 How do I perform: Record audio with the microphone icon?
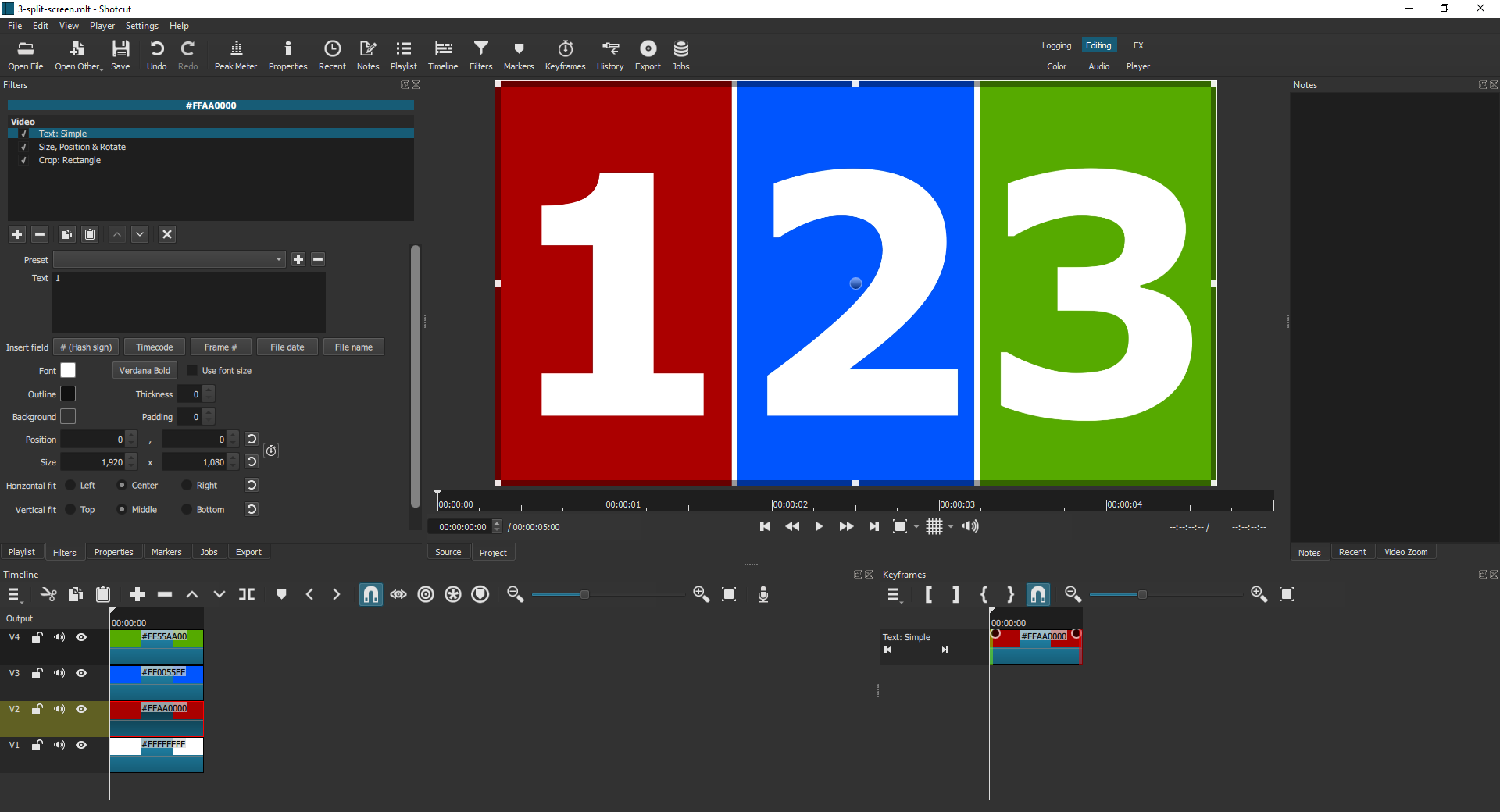[x=763, y=595]
